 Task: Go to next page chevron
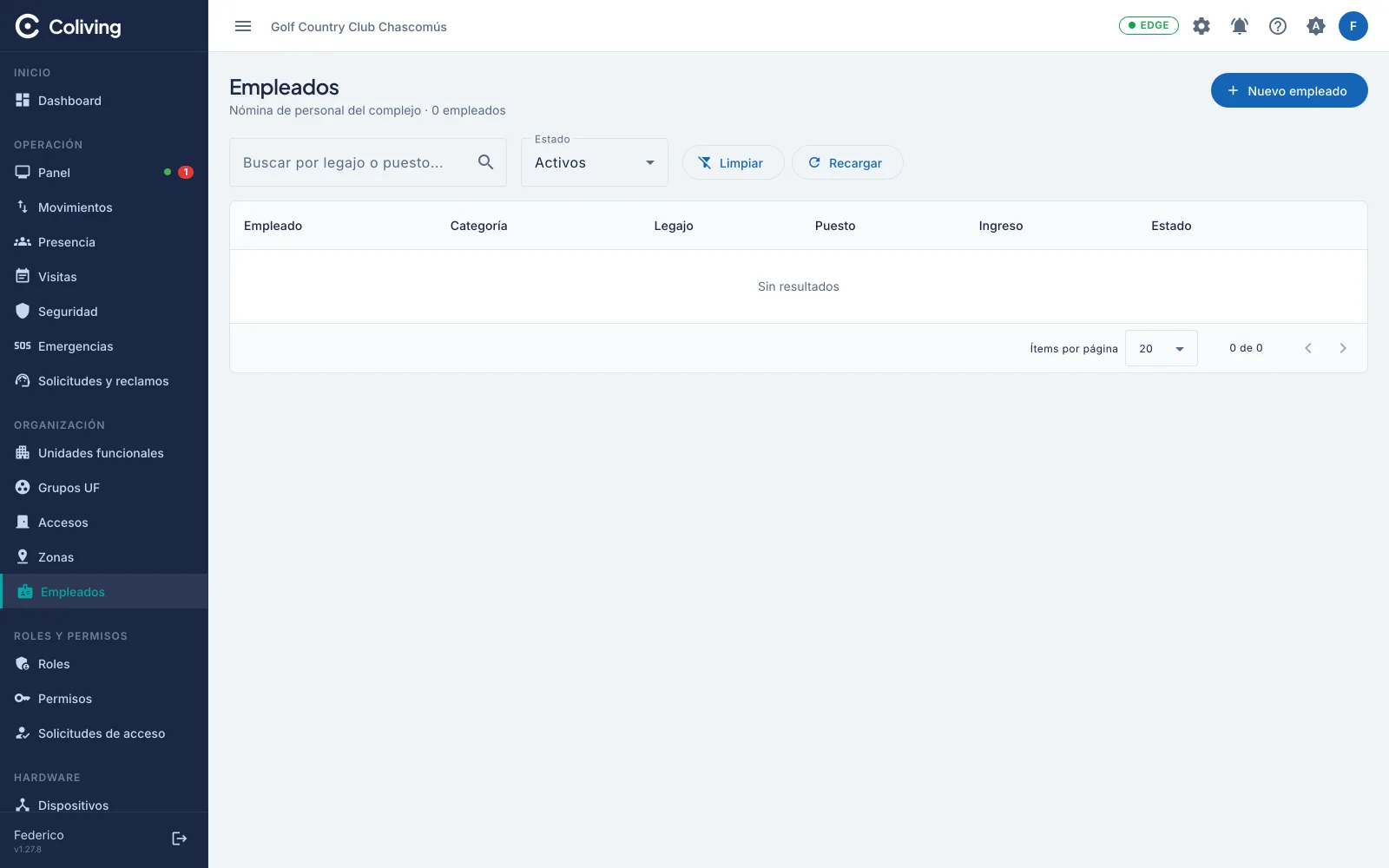(x=1343, y=348)
